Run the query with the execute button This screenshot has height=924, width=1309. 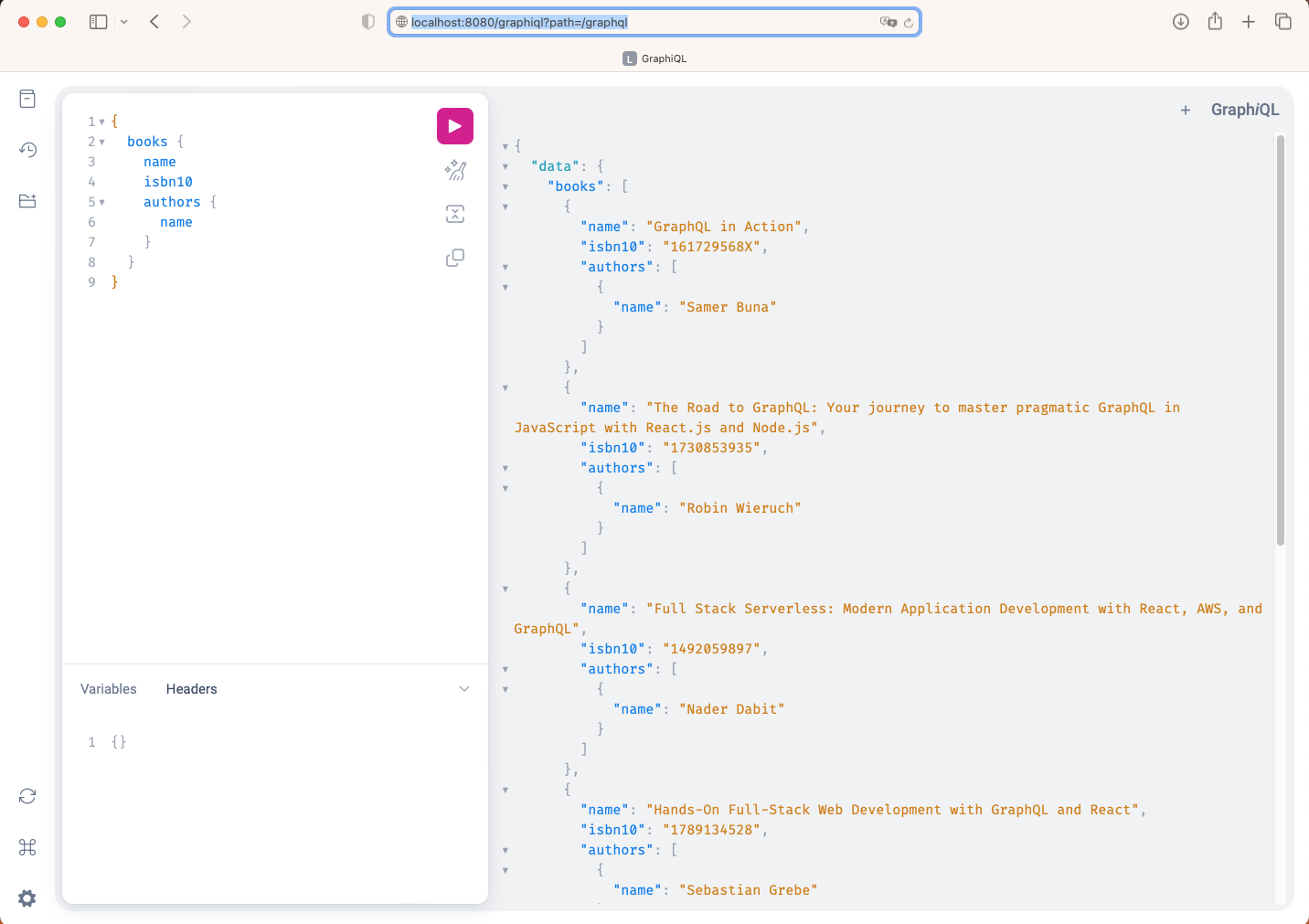tap(454, 126)
